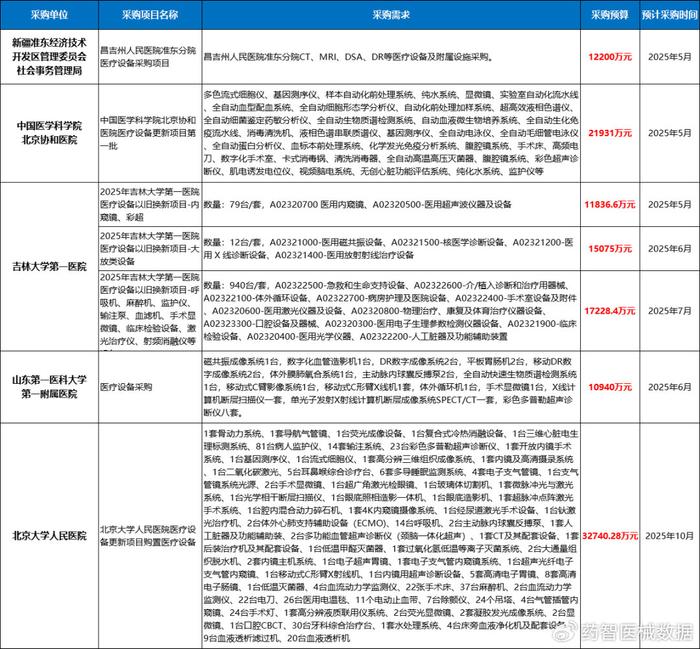This screenshot has width=700, height=649.
Task: Click the requirement cell with 数量: 940台/套
Action: [x=391, y=311]
